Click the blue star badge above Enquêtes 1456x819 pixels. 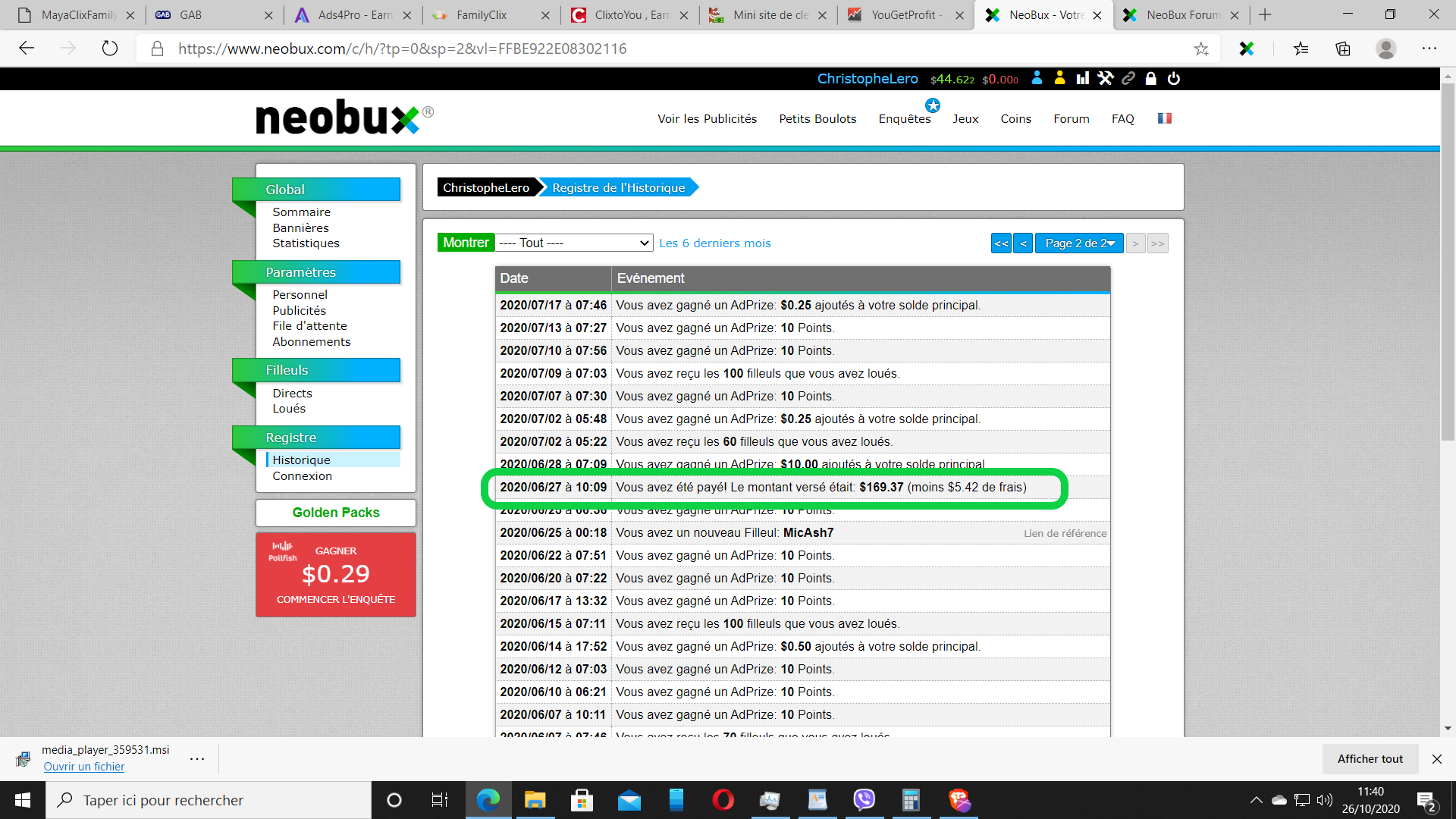(x=933, y=105)
